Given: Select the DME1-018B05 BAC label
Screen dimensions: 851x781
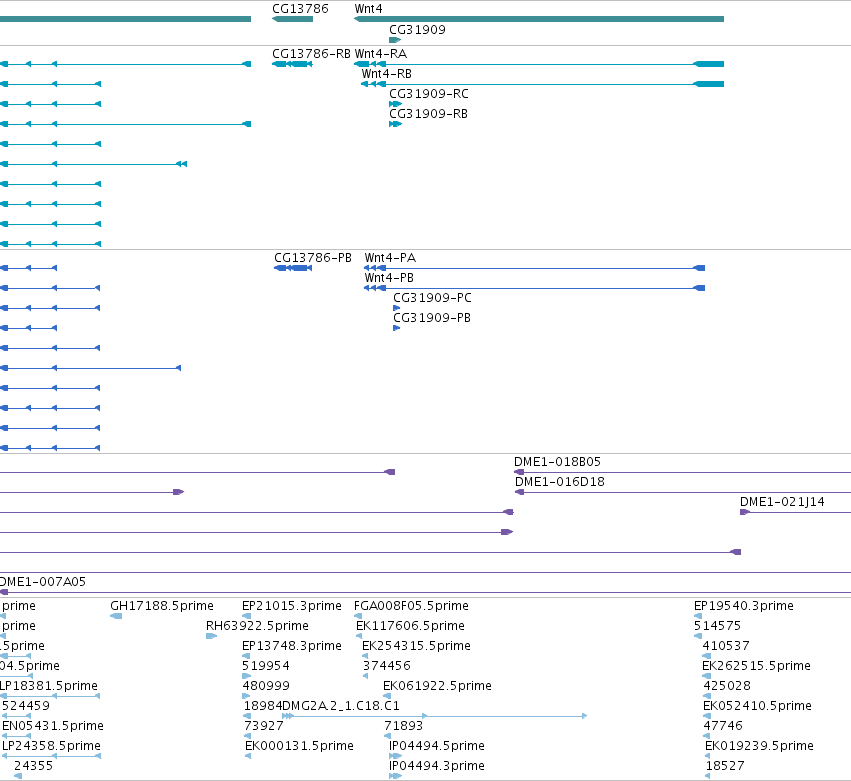Looking at the screenshot, I should coord(557,461).
